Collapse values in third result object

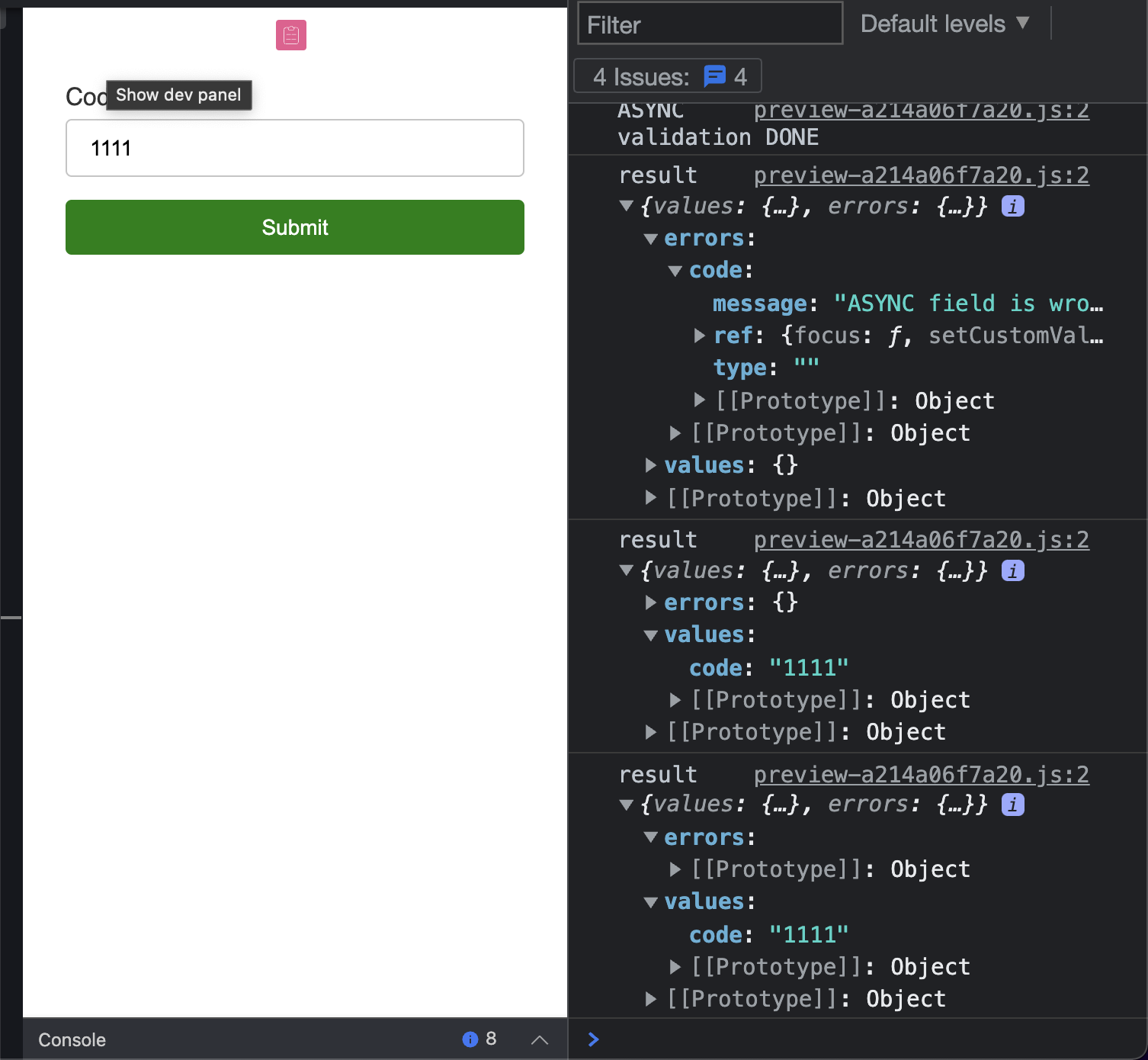[650, 902]
